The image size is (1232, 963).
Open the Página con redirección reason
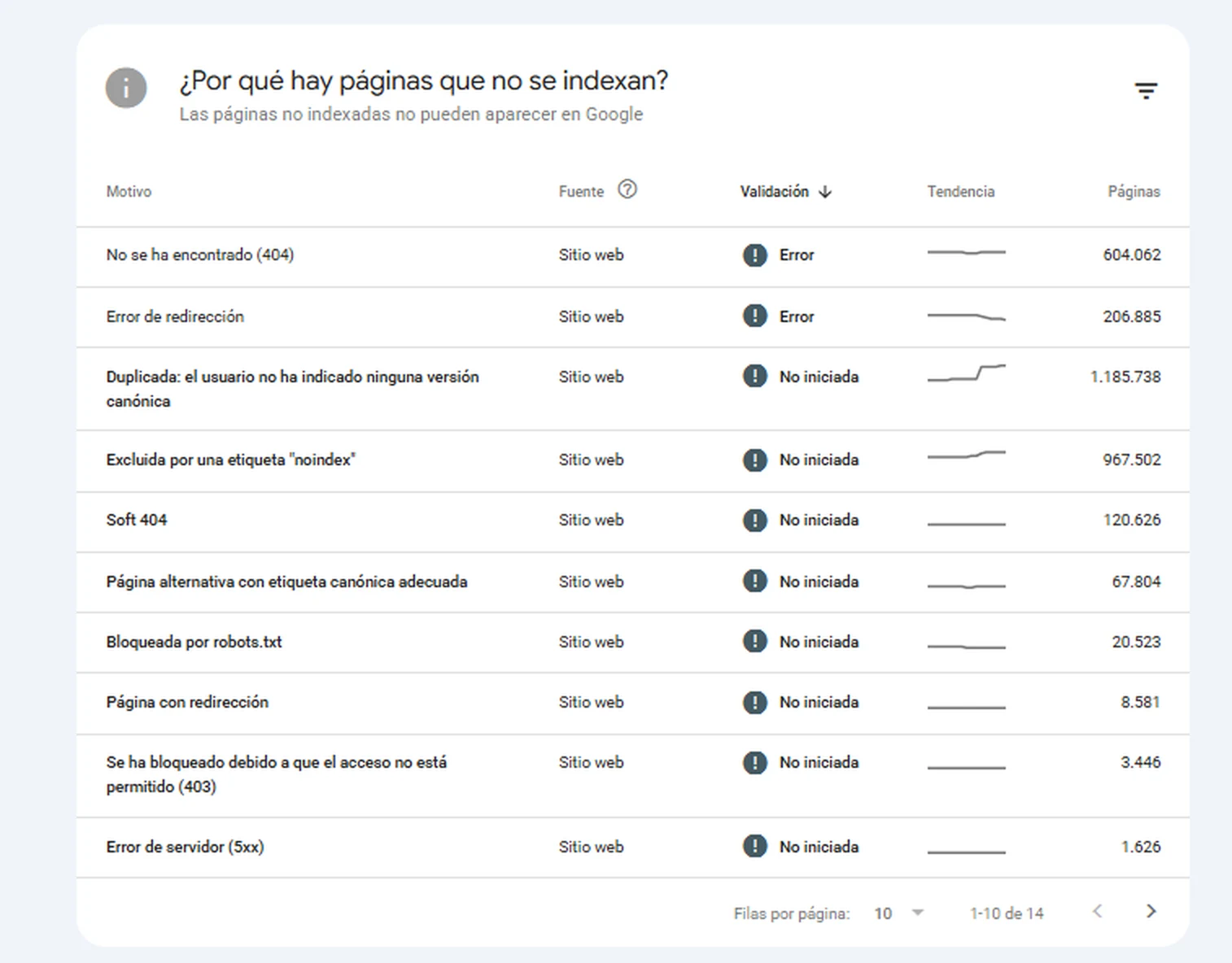pyautogui.click(x=187, y=703)
